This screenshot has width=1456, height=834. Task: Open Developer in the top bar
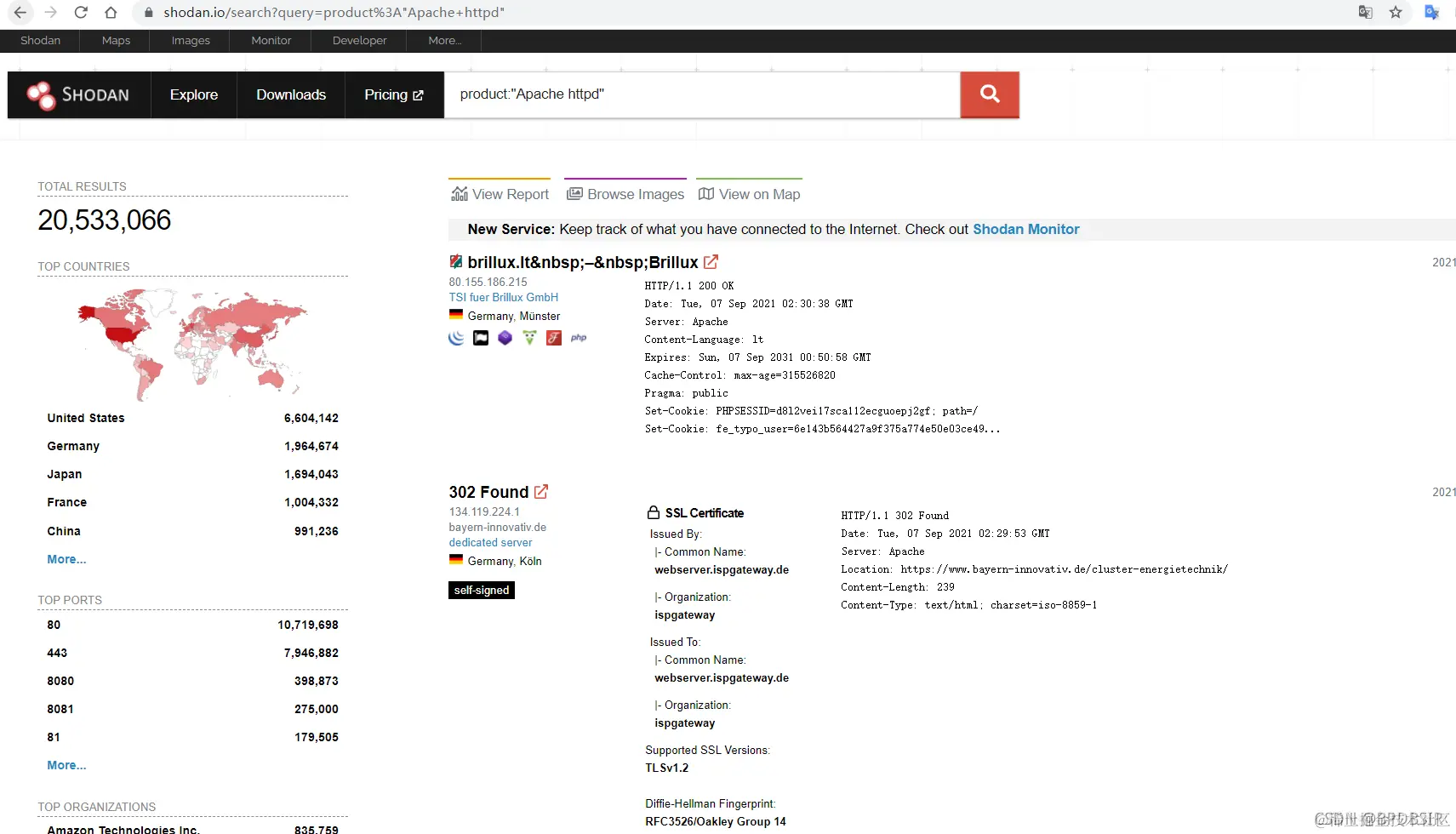click(359, 41)
